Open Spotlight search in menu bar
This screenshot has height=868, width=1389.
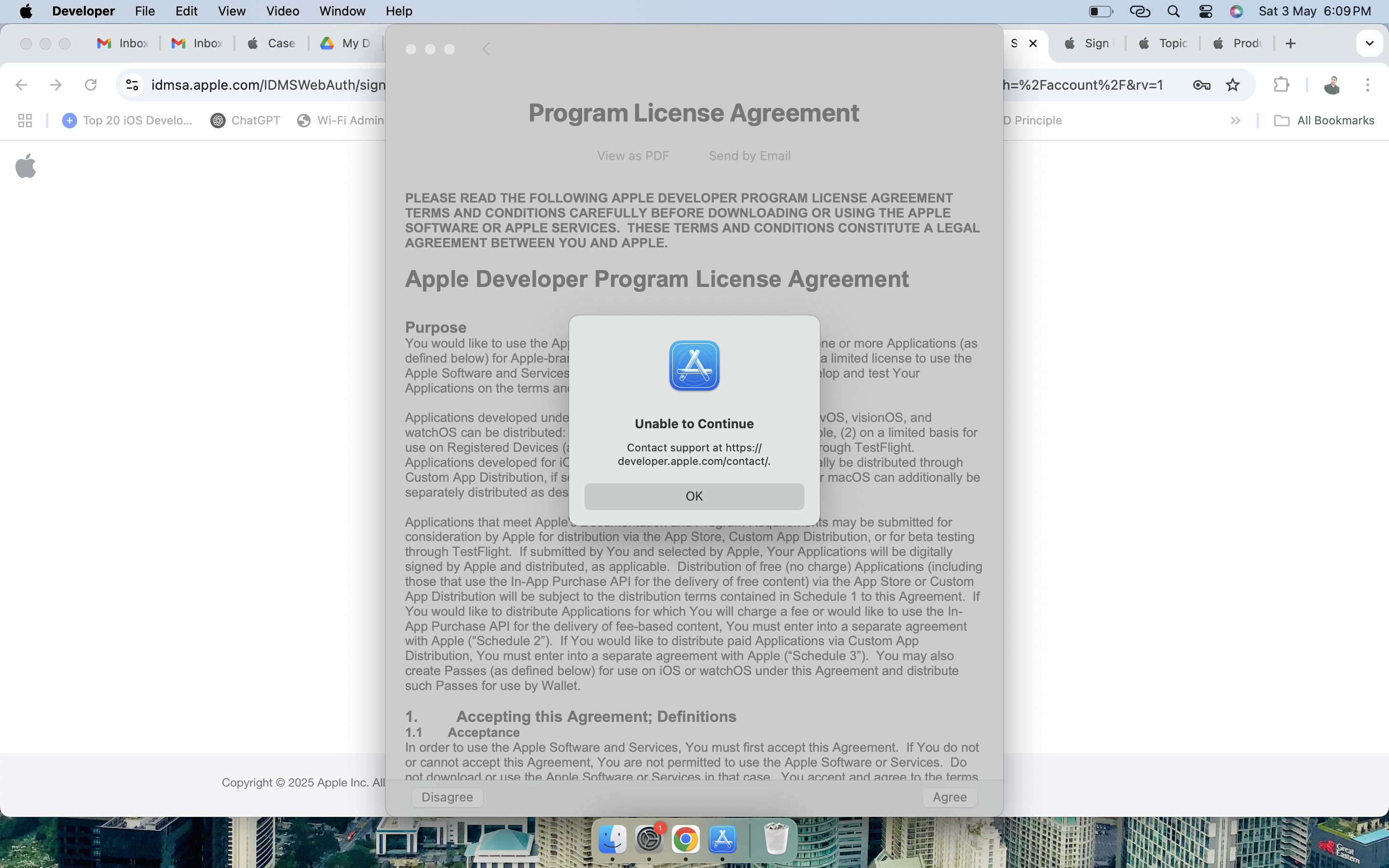click(x=1173, y=11)
